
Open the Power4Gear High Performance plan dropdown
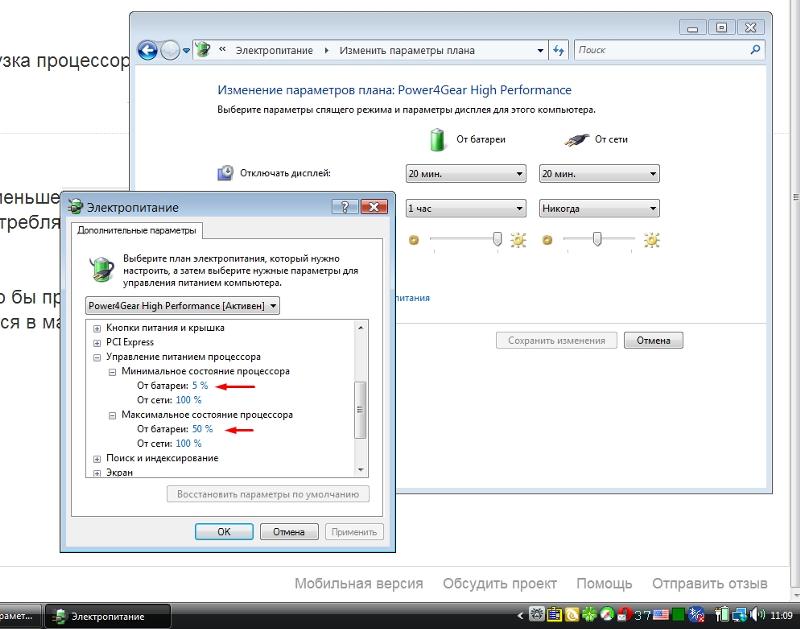(182, 306)
